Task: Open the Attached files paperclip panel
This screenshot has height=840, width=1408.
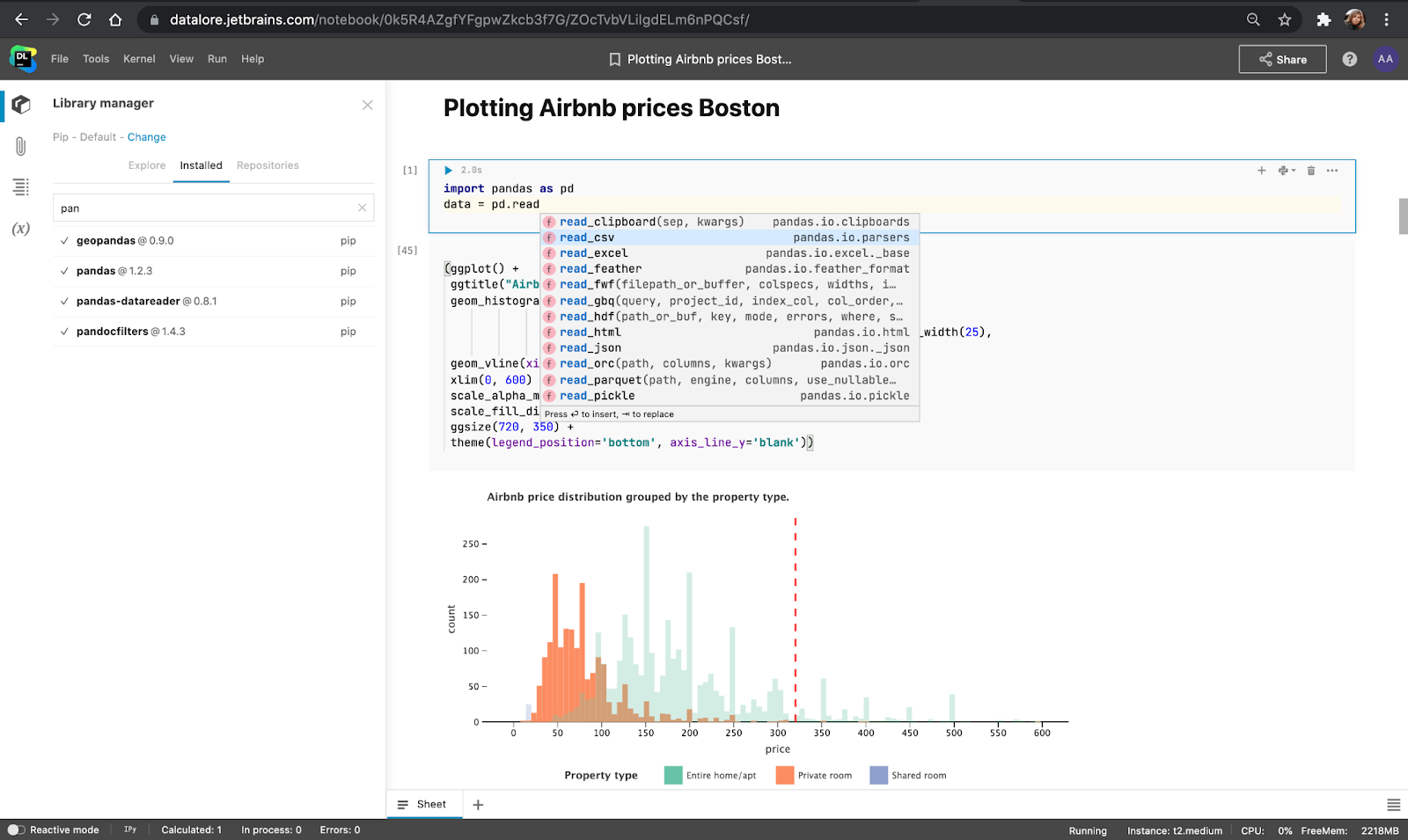Action: click(x=21, y=146)
